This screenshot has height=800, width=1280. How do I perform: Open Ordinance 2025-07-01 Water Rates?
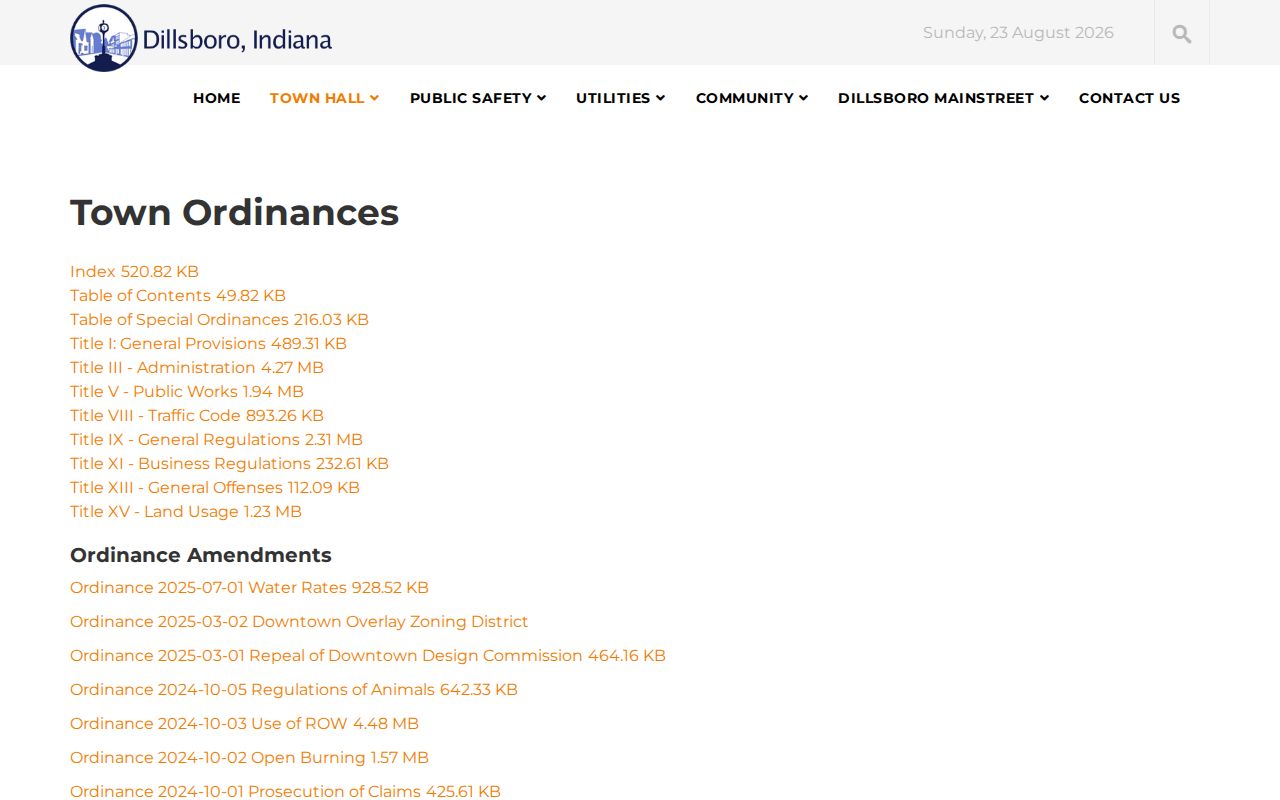pyautogui.click(x=249, y=588)
